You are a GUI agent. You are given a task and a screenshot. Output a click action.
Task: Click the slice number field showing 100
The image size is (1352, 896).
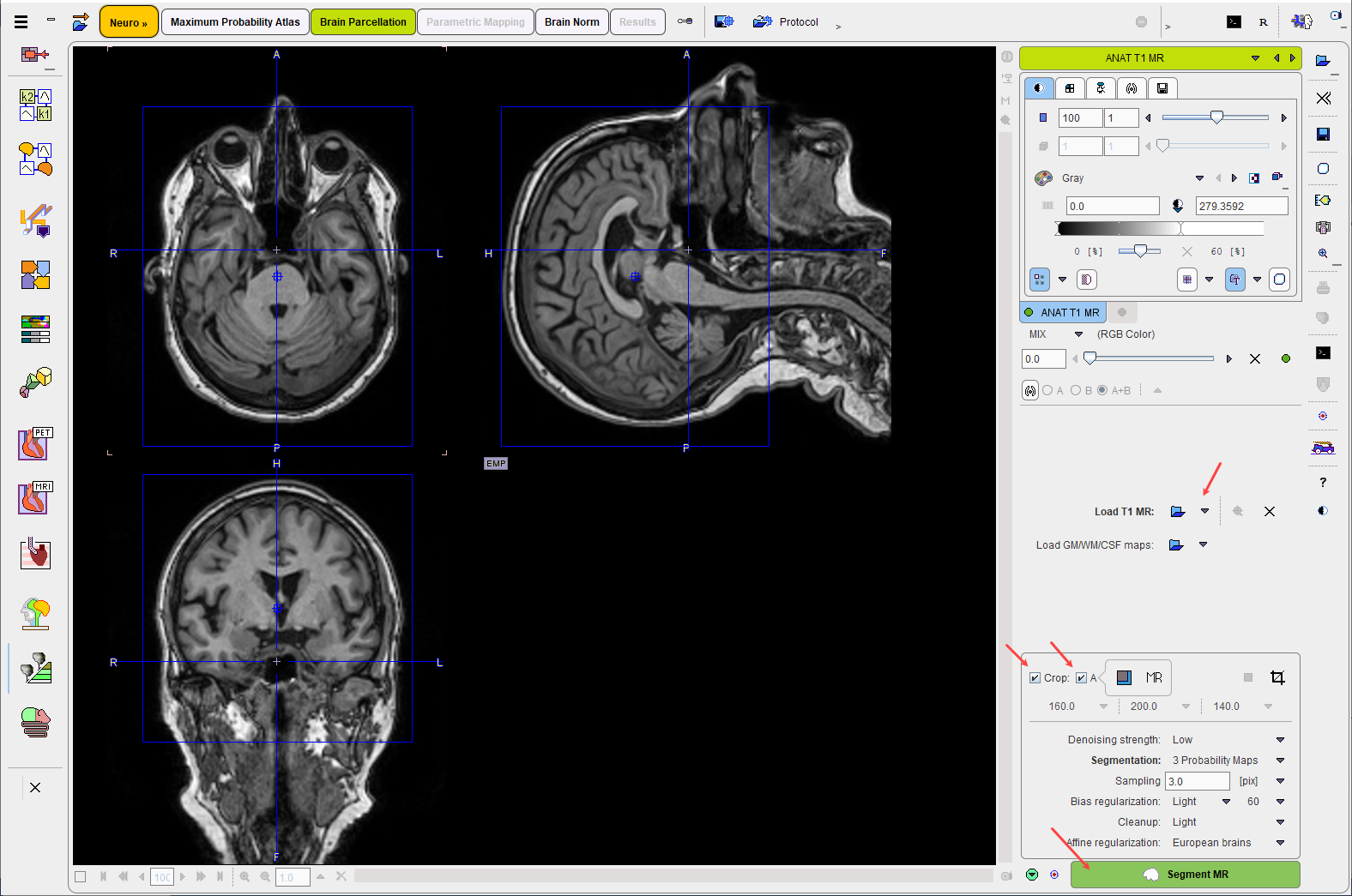(x=1080, y=118)
